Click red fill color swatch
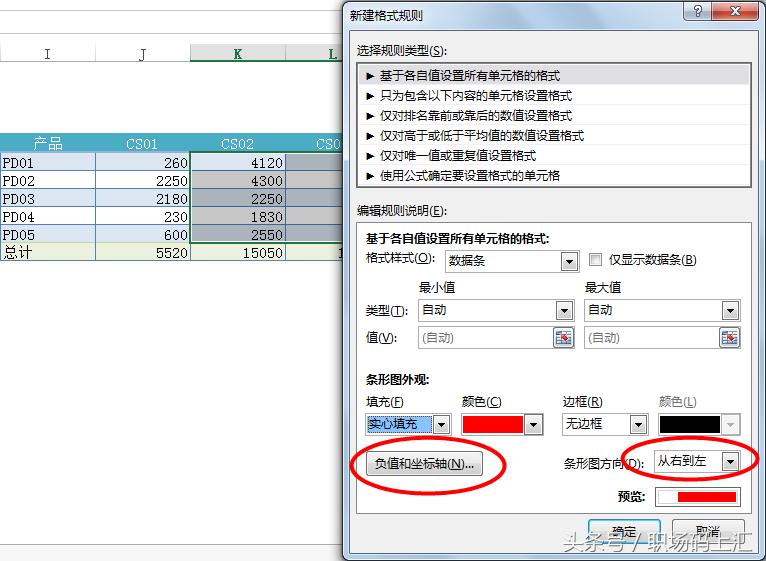 click(x=492, y=424)
